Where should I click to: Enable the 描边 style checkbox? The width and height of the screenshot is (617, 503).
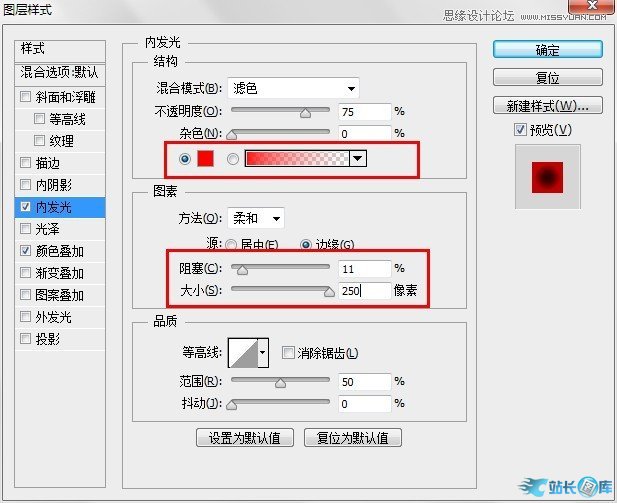click(25, 163)
